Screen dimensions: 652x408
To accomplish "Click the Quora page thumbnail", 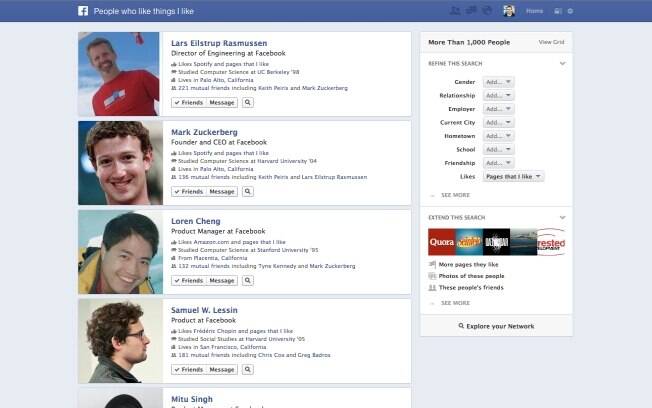I will tap(442, 242).
